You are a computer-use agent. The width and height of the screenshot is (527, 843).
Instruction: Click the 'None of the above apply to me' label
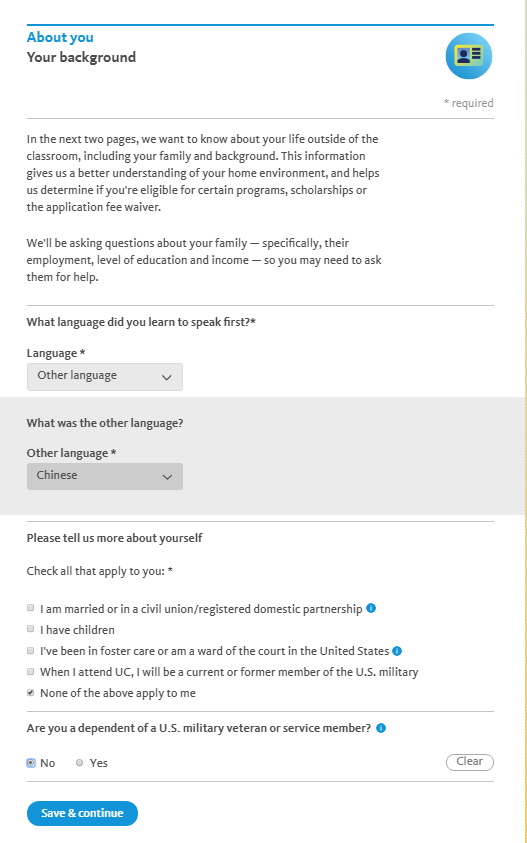click(x=118, y=693)
